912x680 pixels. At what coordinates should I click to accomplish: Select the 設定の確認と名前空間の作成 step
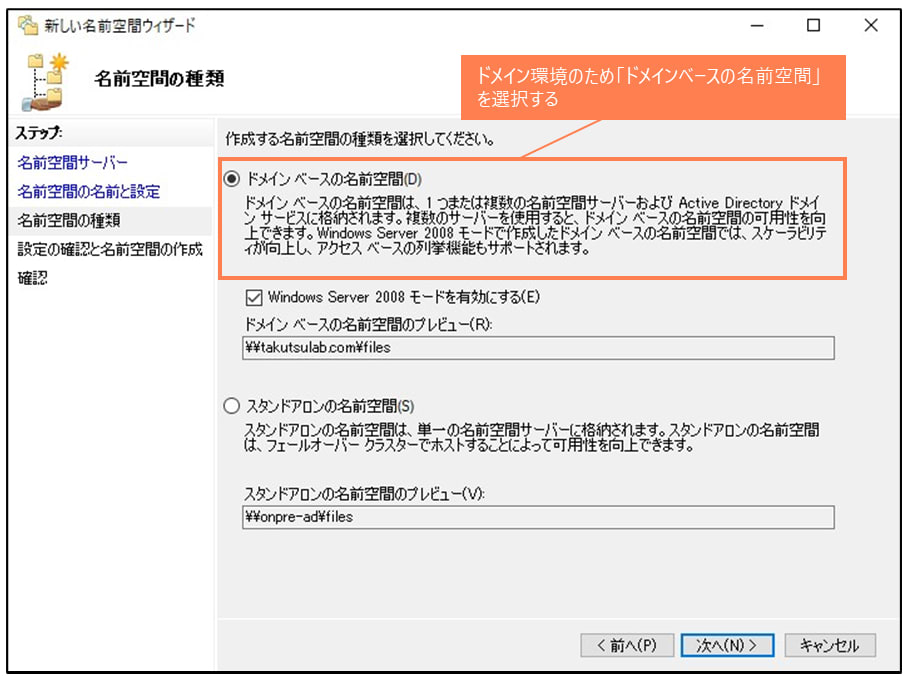(110, 249)
